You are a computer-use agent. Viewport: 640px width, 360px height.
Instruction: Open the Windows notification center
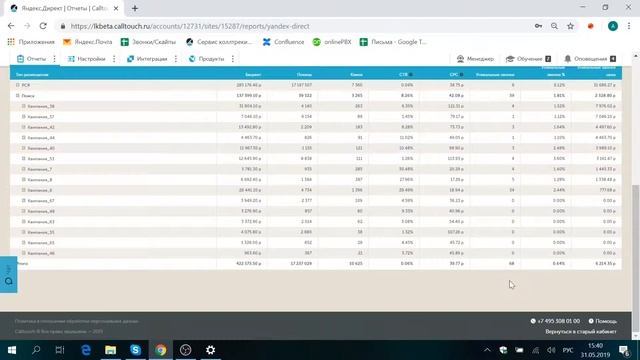coord(624,350)
